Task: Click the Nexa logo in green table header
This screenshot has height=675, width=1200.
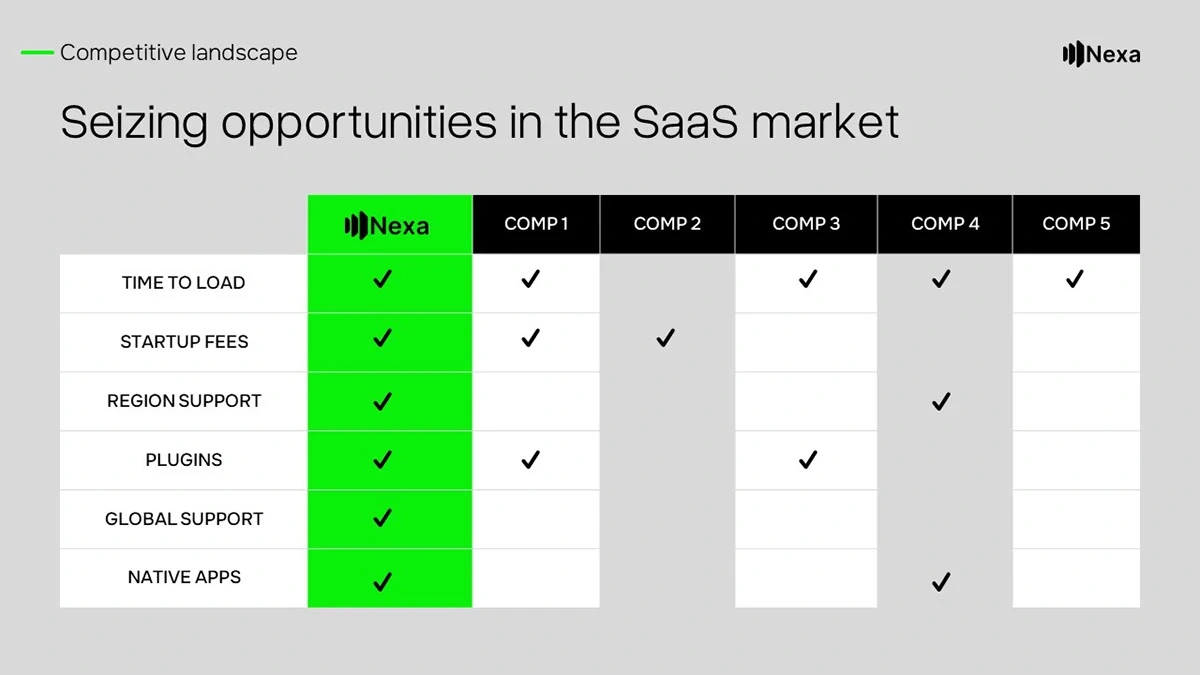Action: (x=387, y=225)
